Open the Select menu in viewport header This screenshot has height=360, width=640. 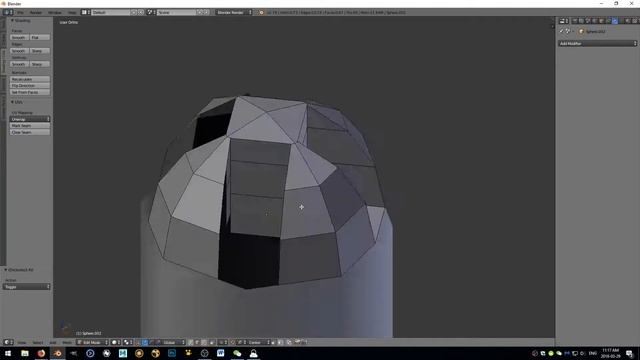[x=38, y=342]
